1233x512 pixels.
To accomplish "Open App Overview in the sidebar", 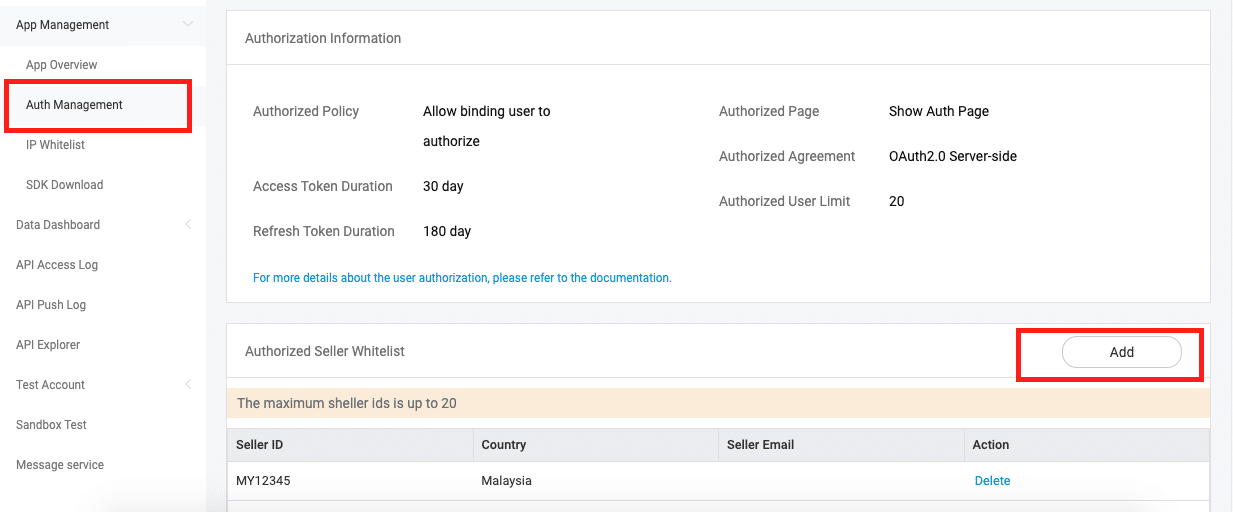I will 62,65.
